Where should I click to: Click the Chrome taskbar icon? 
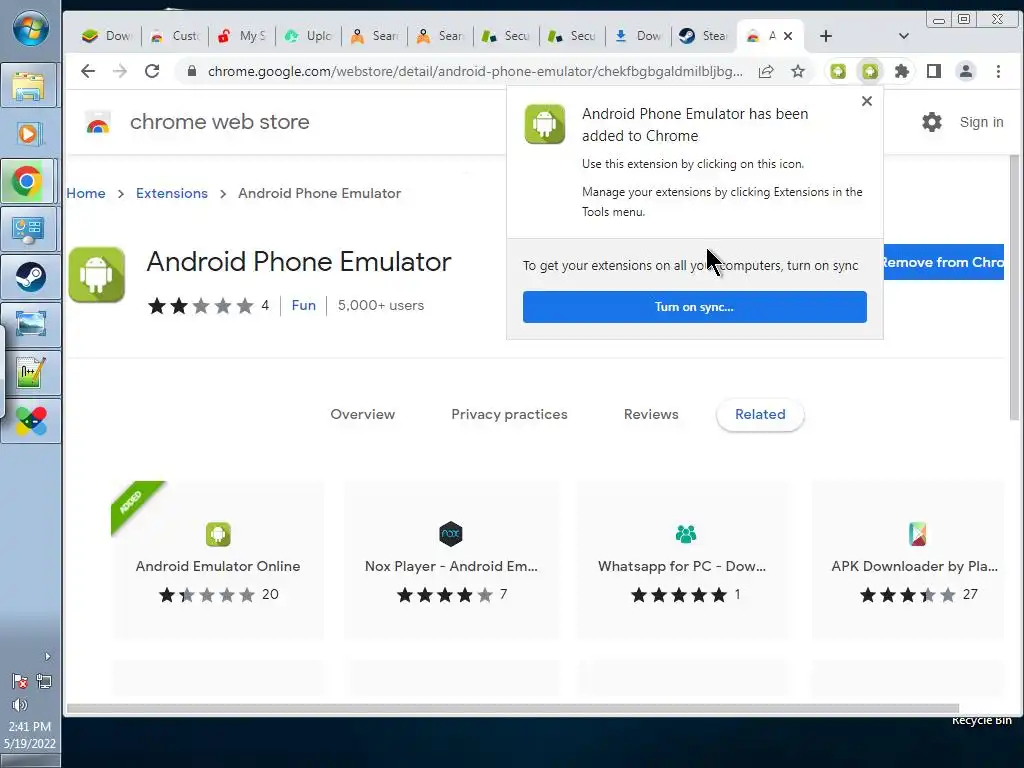click(x=29, y=182)
